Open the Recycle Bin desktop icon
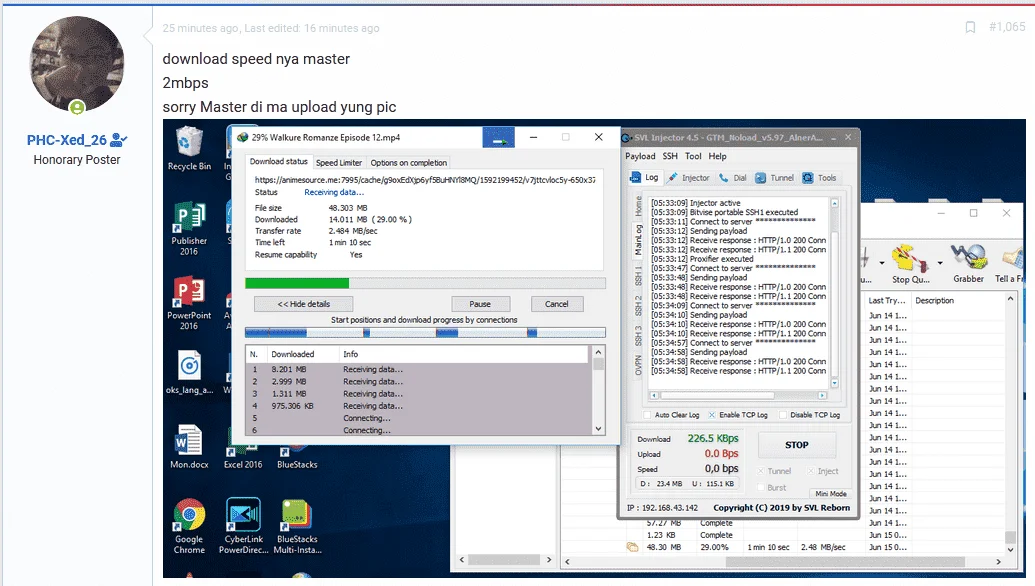This screenshot has width=1035, height=586. (x=189, y=148)
